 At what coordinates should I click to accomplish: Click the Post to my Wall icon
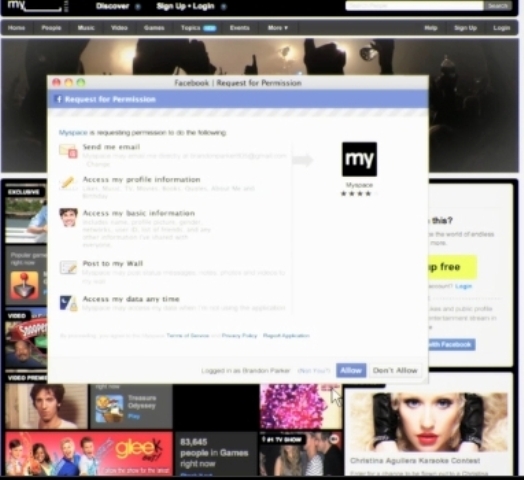[68, 267]
